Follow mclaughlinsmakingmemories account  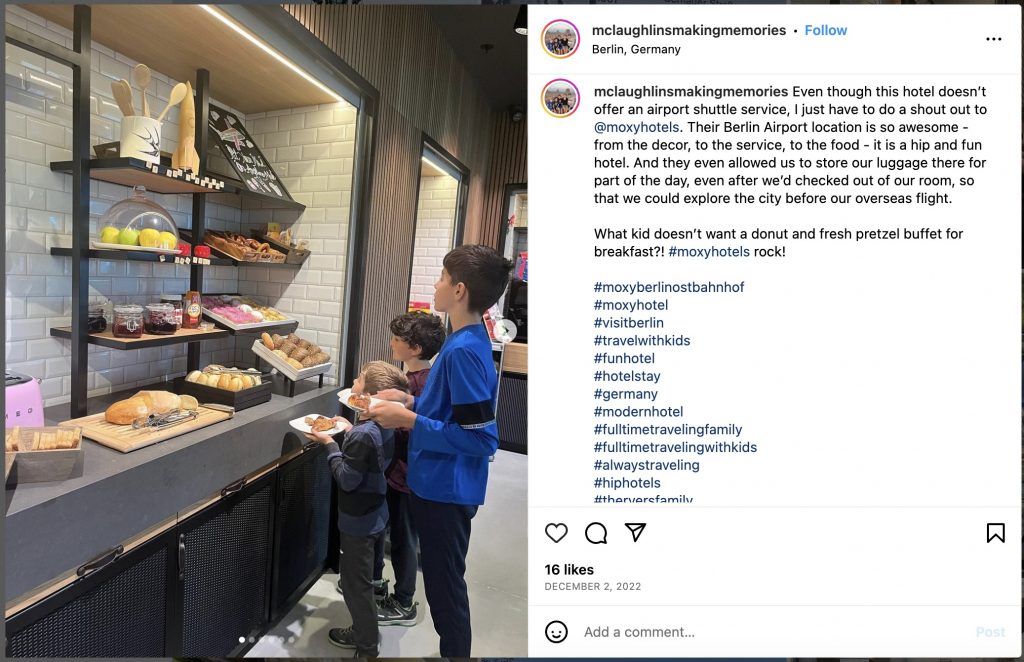pyautogui.click(x=825, y=30)
